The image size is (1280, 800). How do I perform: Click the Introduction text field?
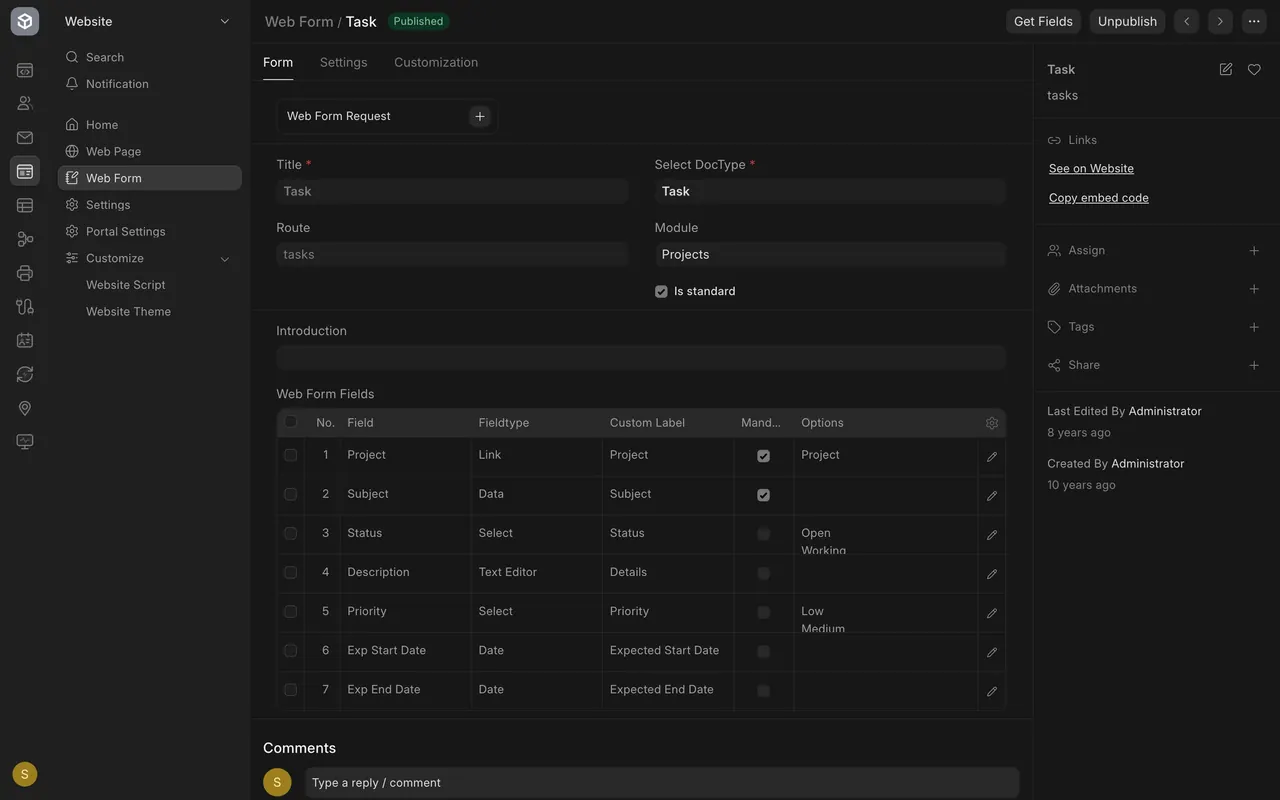641,357
